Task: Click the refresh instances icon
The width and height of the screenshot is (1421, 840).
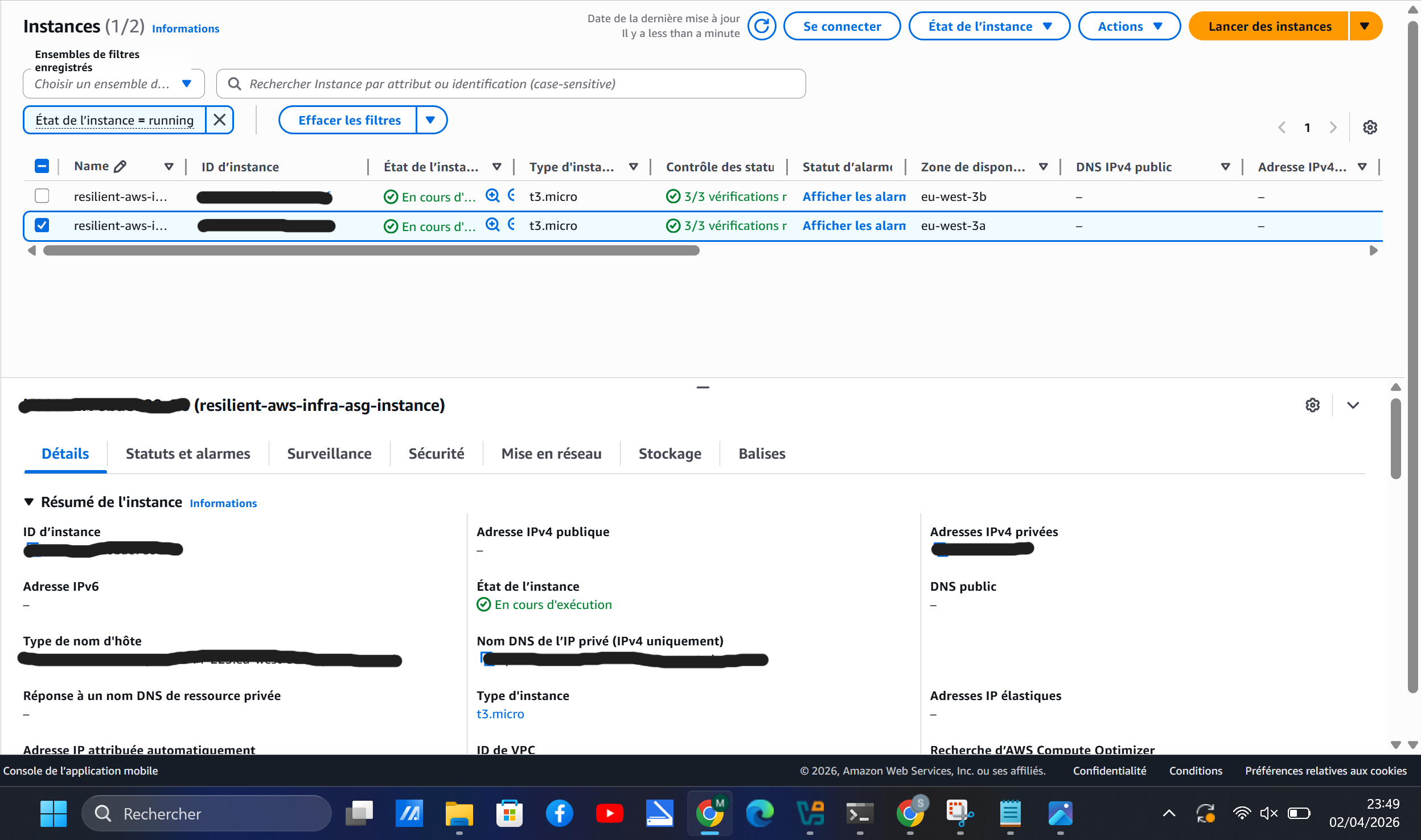Action: pyautogui.click(x=762, y=26)
